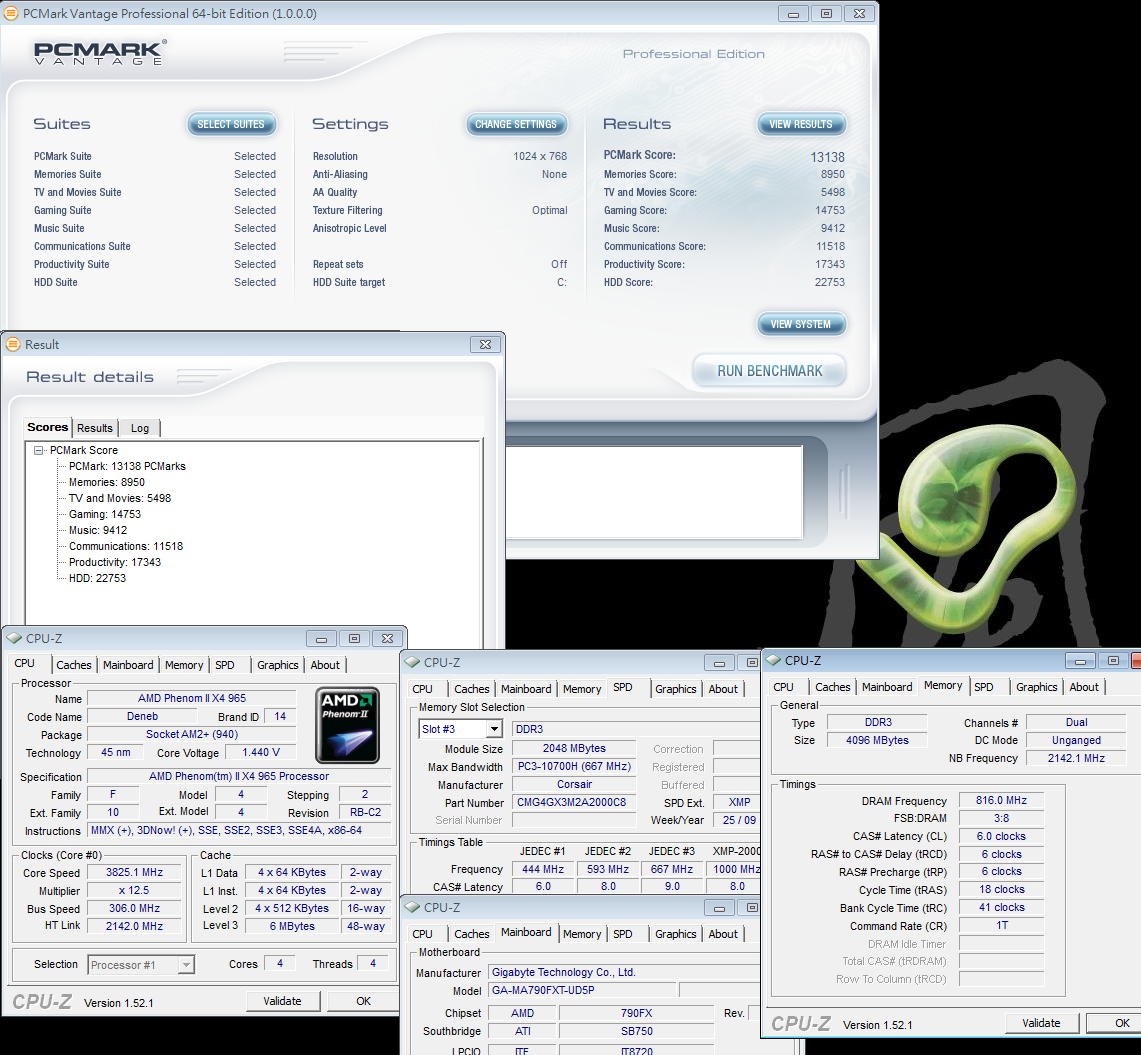Click the motherboard Model field GA-MA790FXT-UD5P
1141x1055 pixels.
[x=583, y=990]
